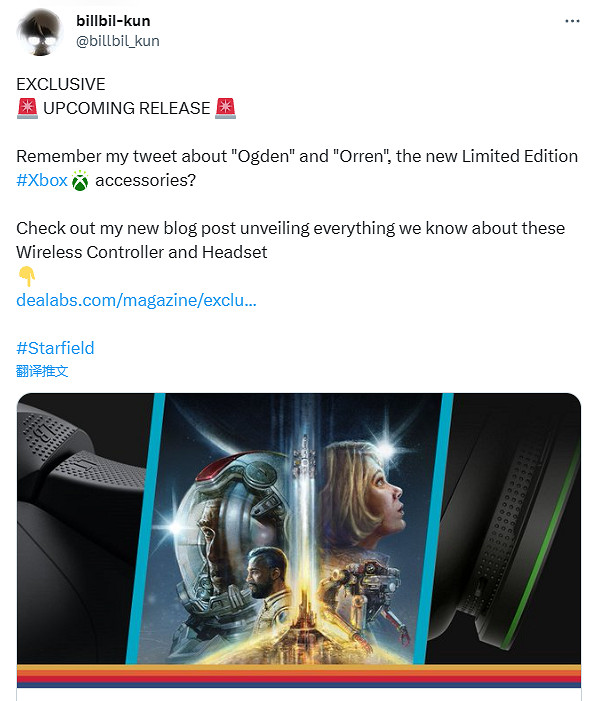Viewport: 596px width, 701px height.
Task: Open the @billbil_kun handle
Action: [x=118, y=41]
